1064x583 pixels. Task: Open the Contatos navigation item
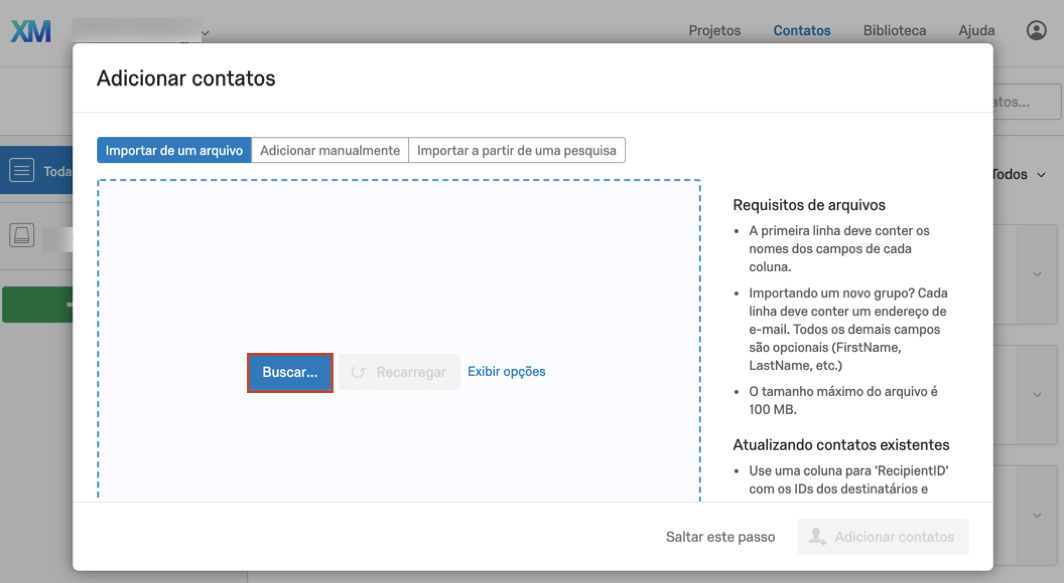pyautogui.click(x=801, y=31)
